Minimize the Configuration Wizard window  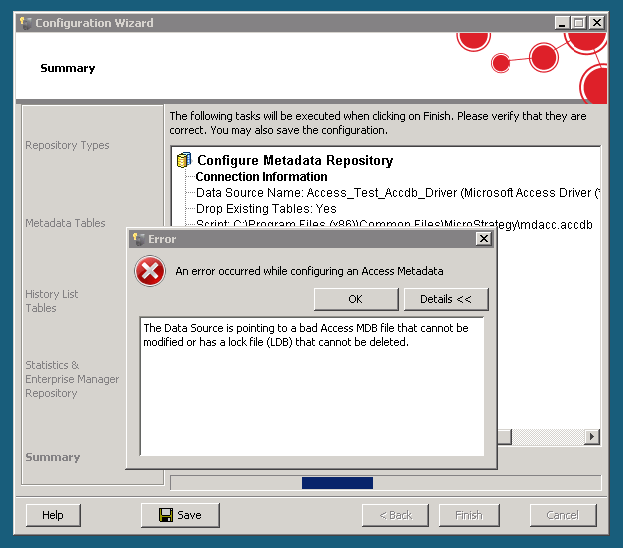pos(562,23)
